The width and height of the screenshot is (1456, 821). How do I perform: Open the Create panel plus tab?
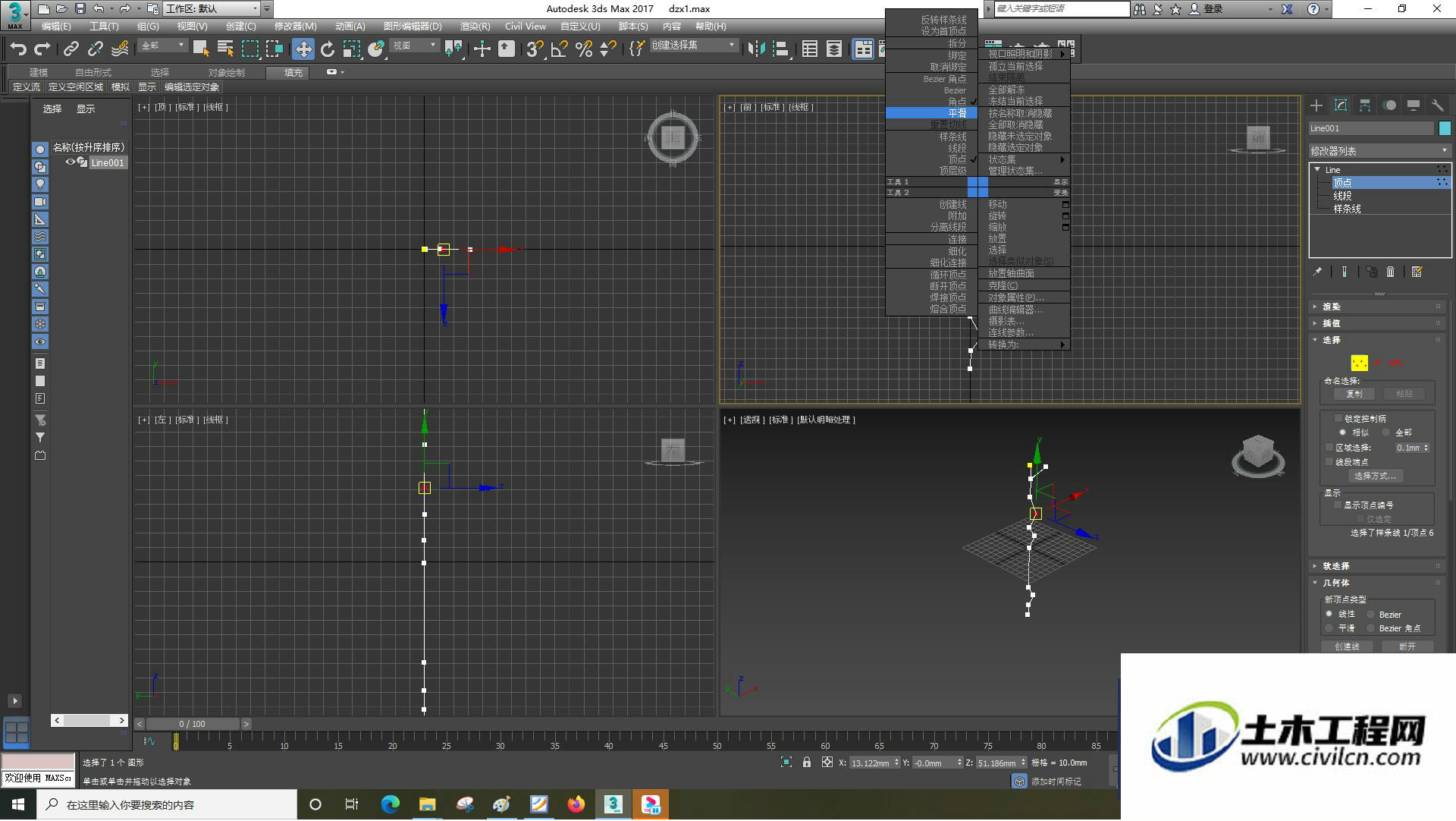pos(1316,105)
